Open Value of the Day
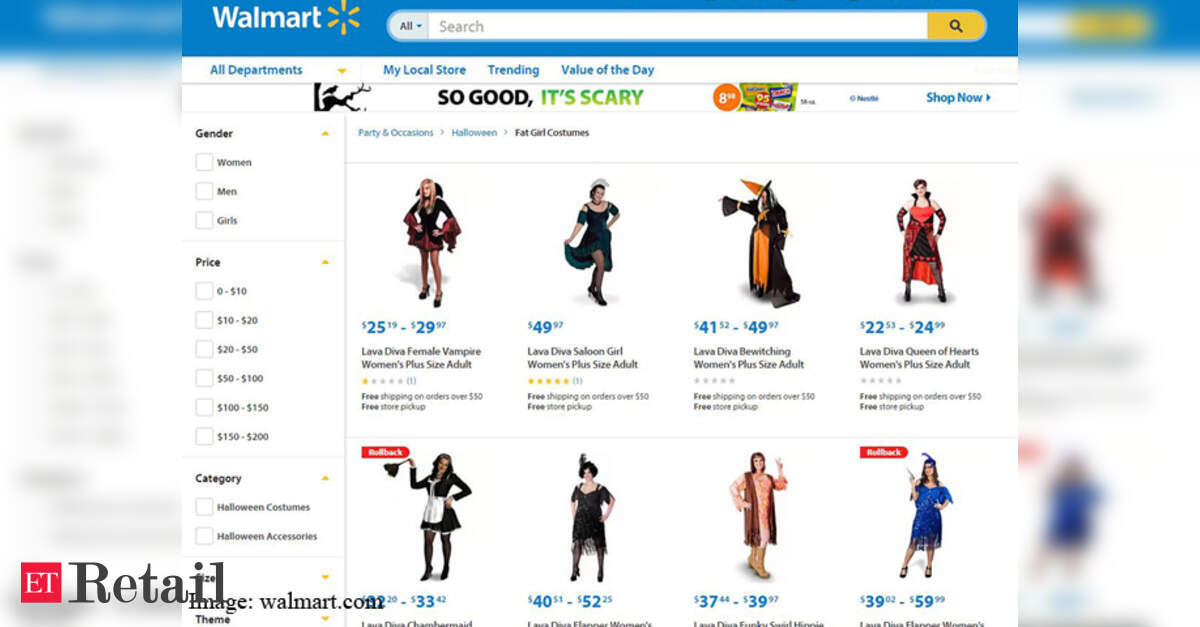Image resolution: width=1200 pixels, height=627 pixels. [607, 70]
